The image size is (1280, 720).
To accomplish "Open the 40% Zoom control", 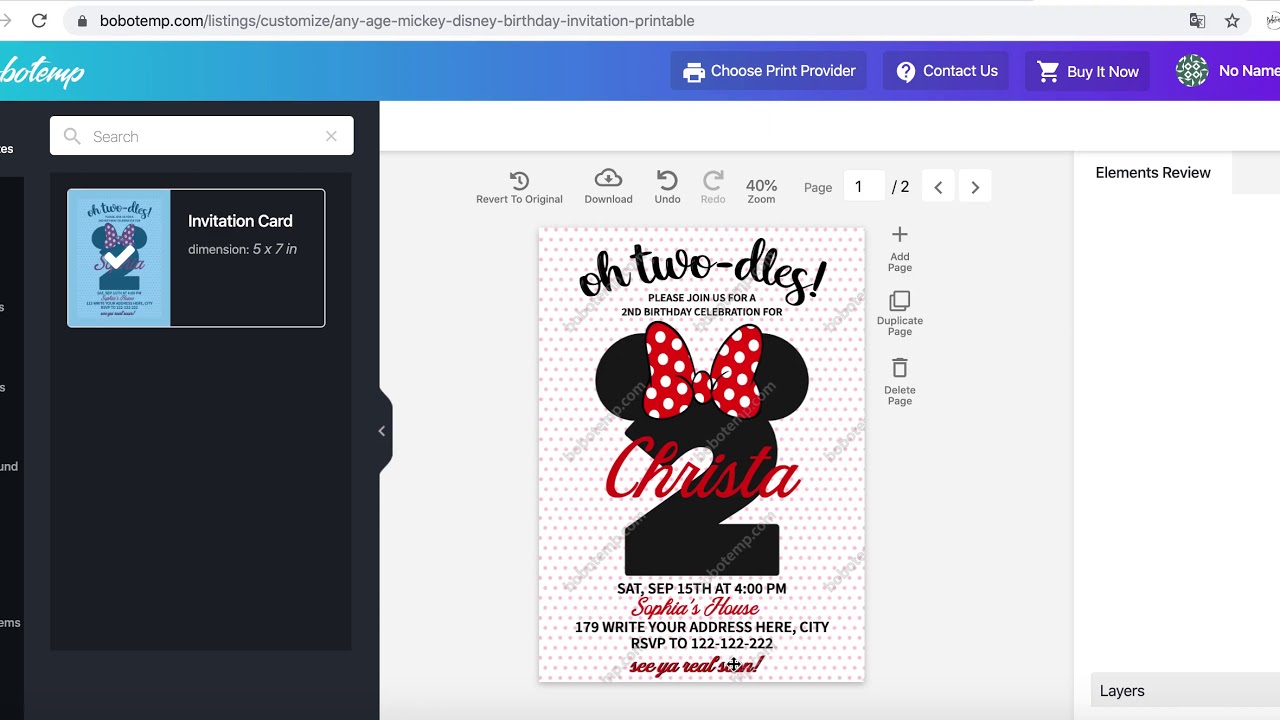I will coord(761,190).
